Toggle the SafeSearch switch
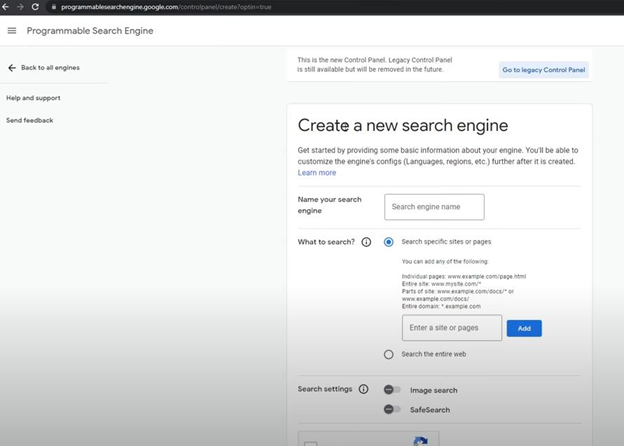Screen dimensions: 624x446 (392, 409)
